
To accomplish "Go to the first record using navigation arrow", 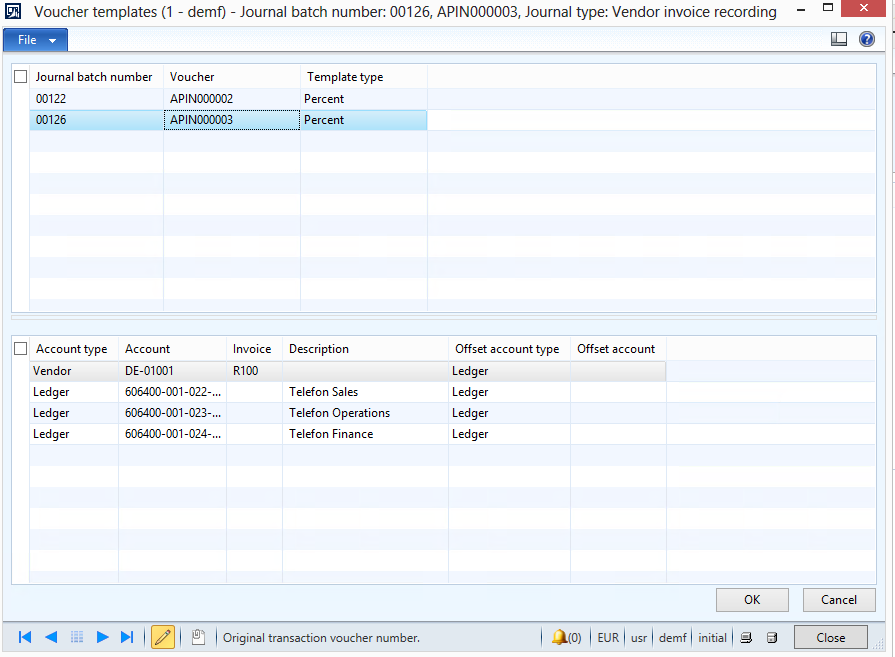I will [x=25, y=637].
